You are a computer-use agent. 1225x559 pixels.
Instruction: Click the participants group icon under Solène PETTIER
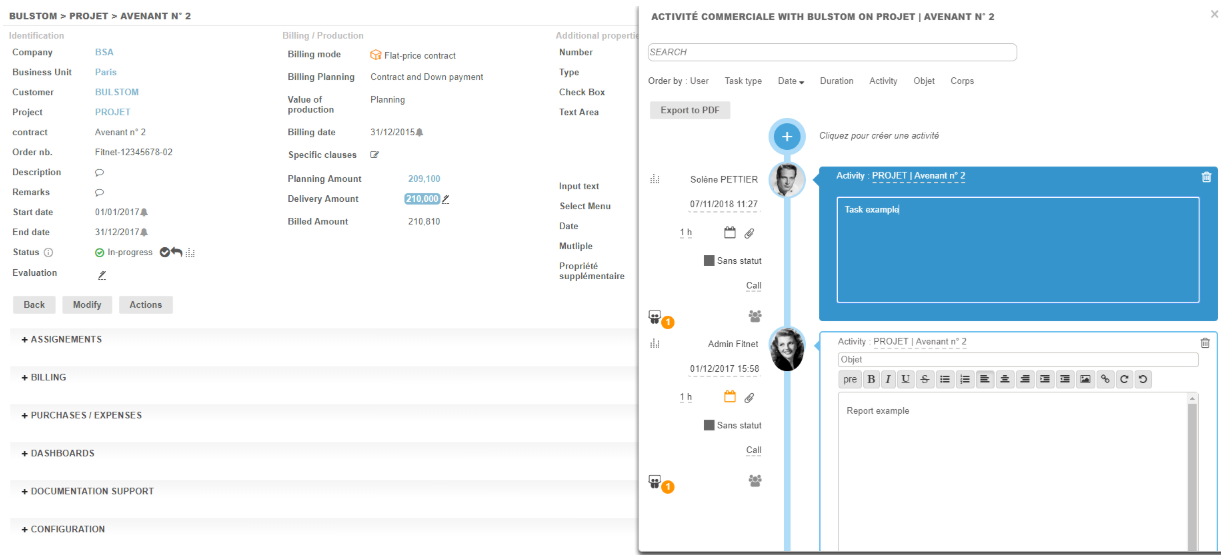[x=755, y=316]
